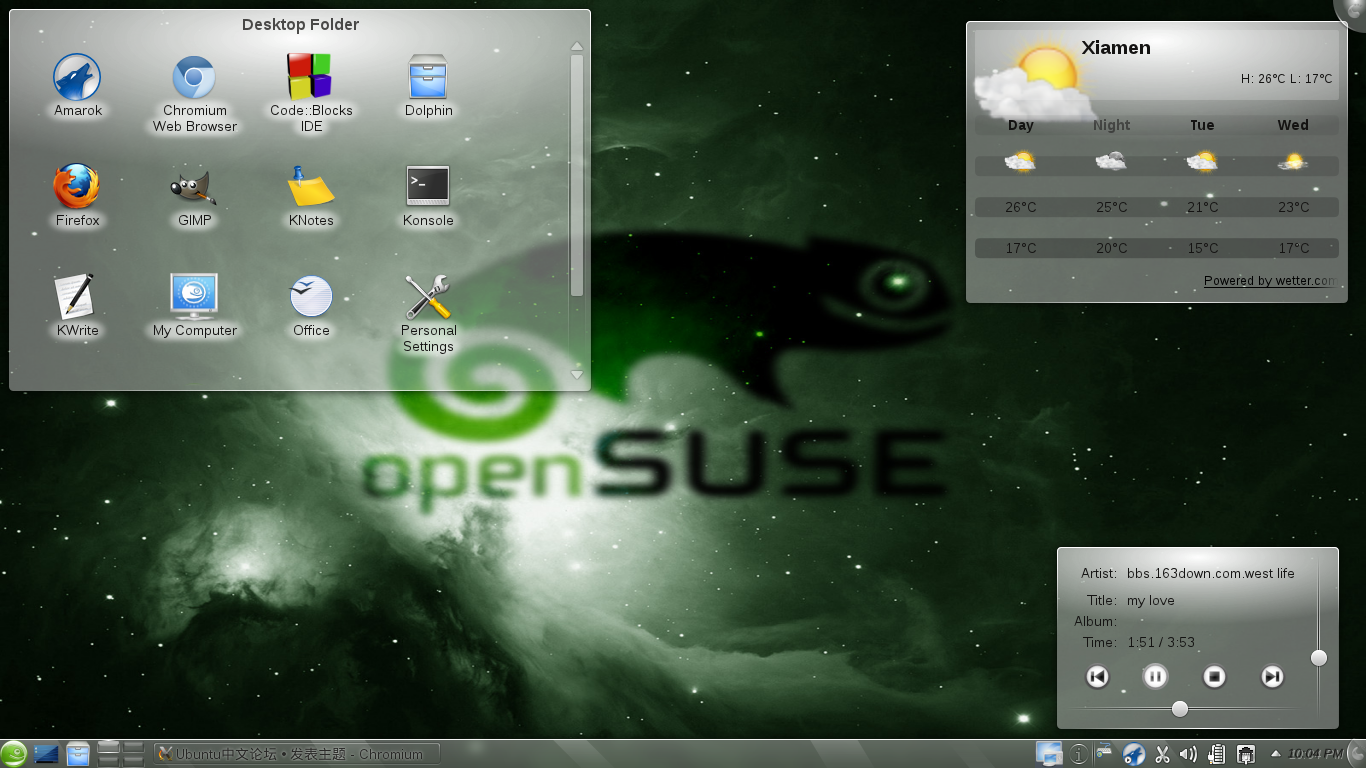The height and width of the screenshot is (768, 1366).
Task: Select the Day column header in weather widget
Action: tap(1021, 125)
